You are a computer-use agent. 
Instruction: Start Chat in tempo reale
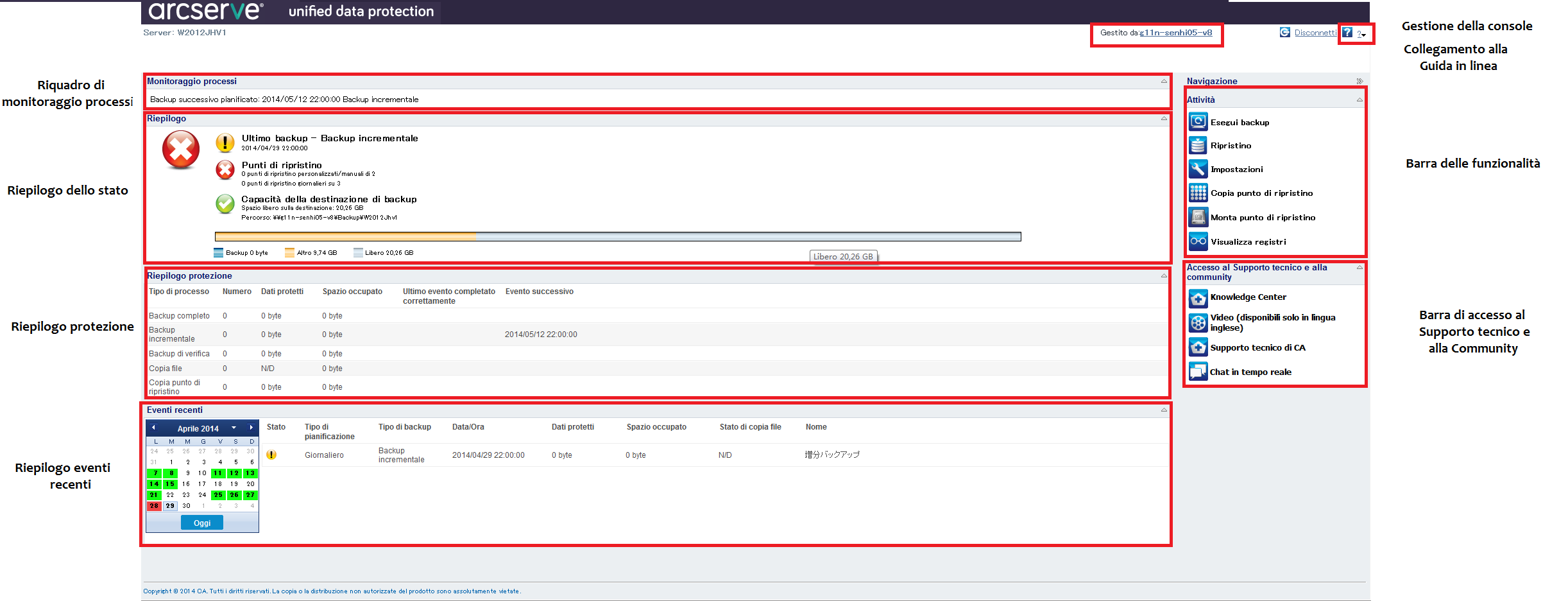coord(1198,371)
